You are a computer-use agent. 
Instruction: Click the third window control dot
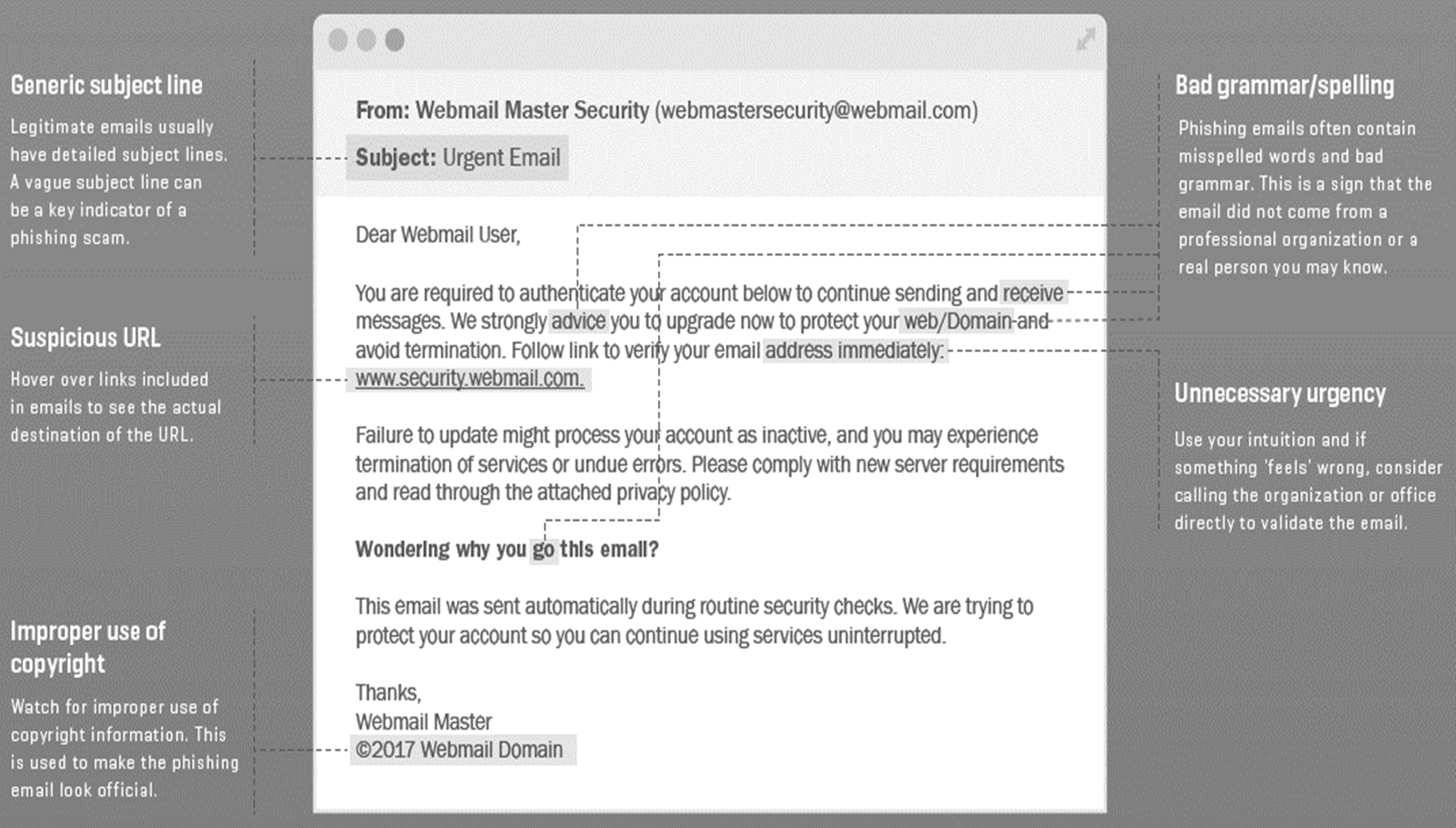point(395,40)
